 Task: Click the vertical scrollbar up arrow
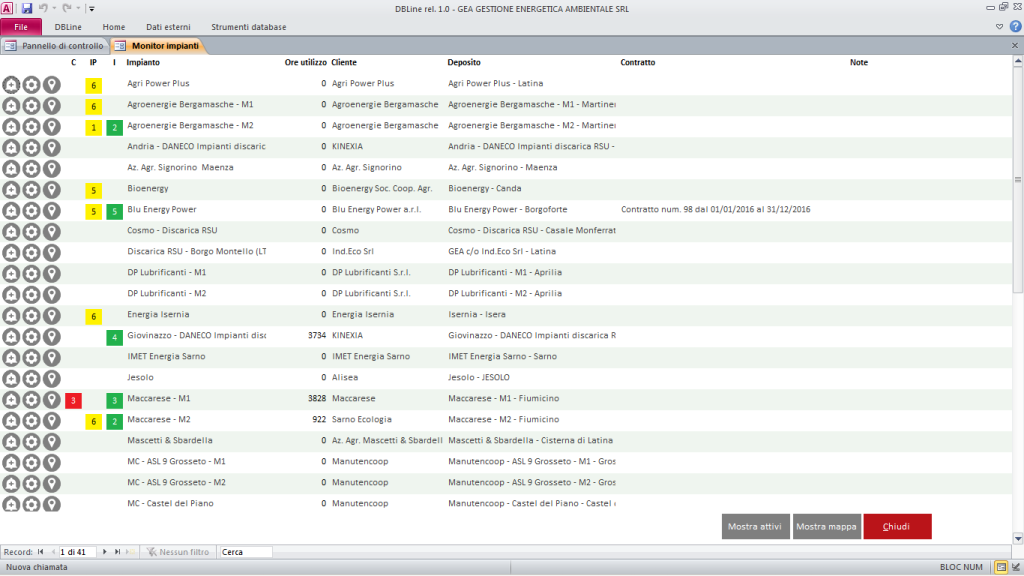1017,61
